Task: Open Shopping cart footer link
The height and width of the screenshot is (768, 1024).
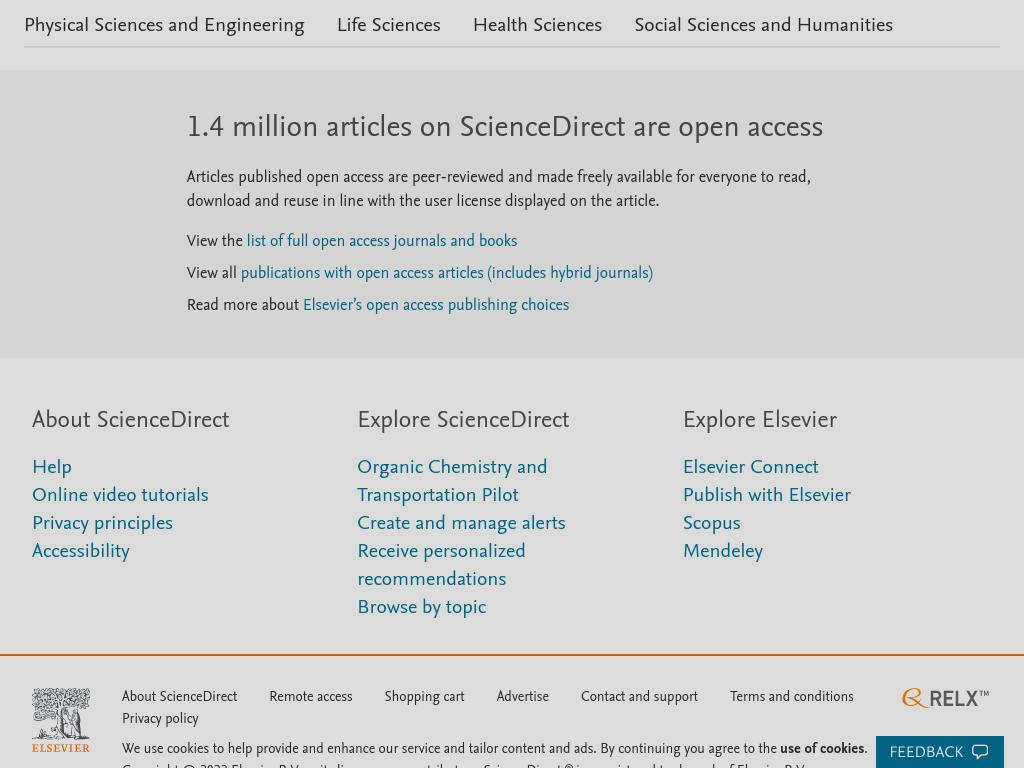Action: pyautogui.click(x=424, y=696)
